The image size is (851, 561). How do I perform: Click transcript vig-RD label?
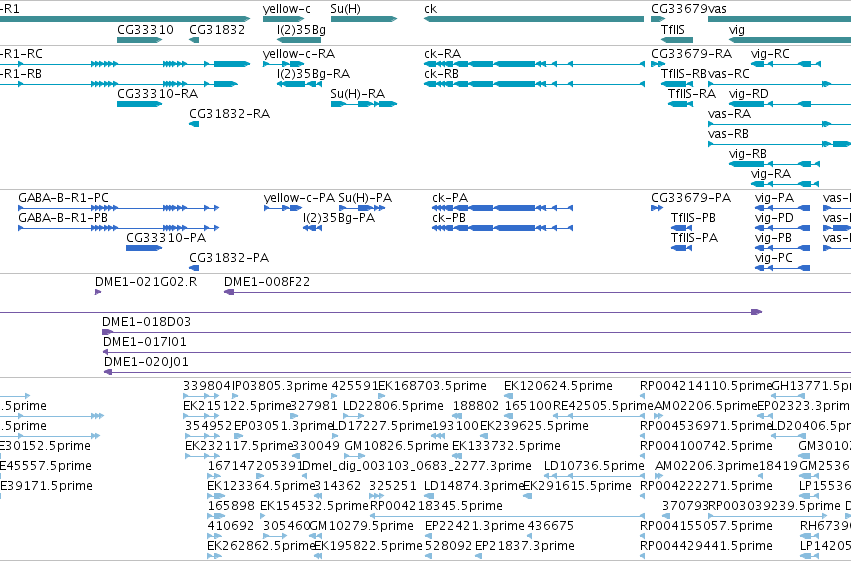[x=748, y=94]
